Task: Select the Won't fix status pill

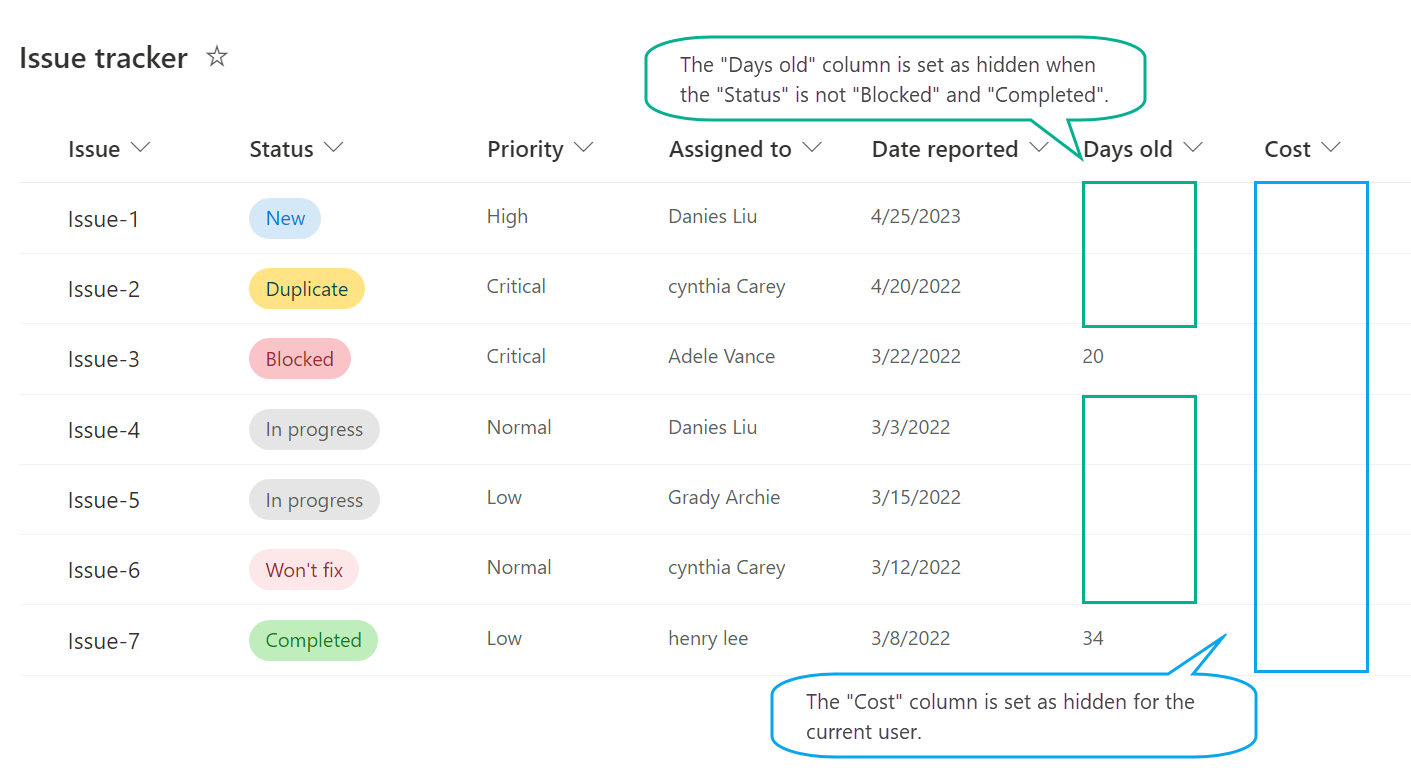Action: point(304,570)
